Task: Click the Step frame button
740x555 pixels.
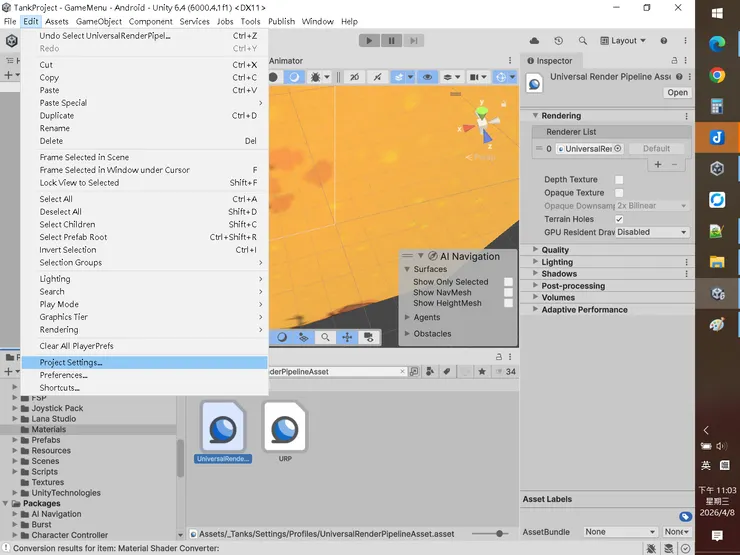Action: tap(413, 41)
